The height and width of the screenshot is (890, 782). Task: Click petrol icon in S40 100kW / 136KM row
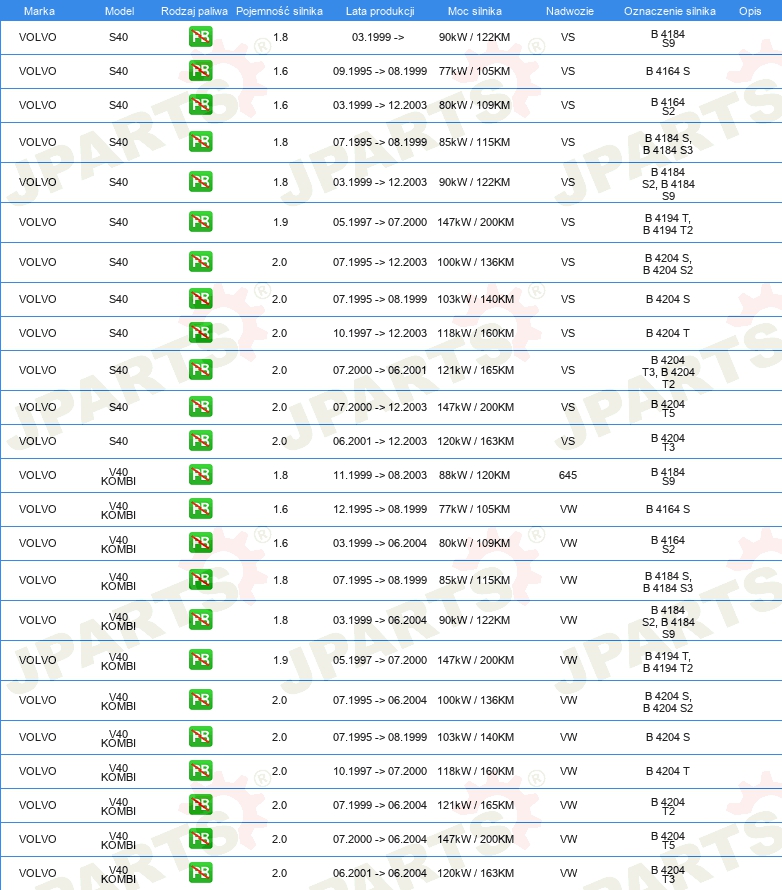pyautogui.click(x=201, y=262)
